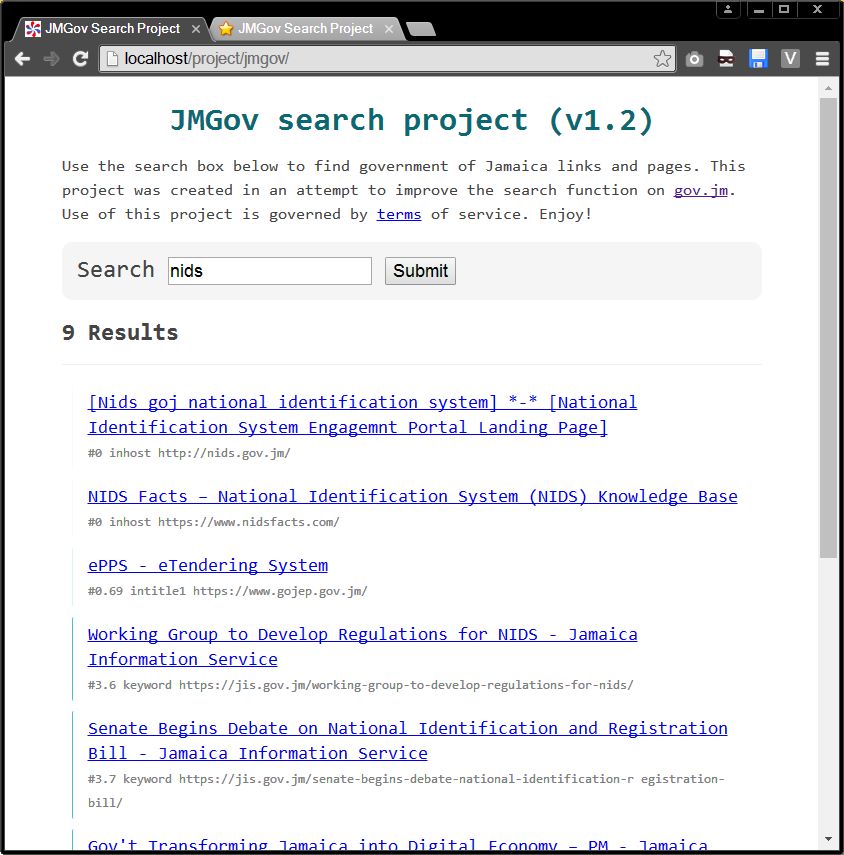Click the #3.6 keyword jis.gov.jm URL text
The image size is (844, 855).
(361, 685)
